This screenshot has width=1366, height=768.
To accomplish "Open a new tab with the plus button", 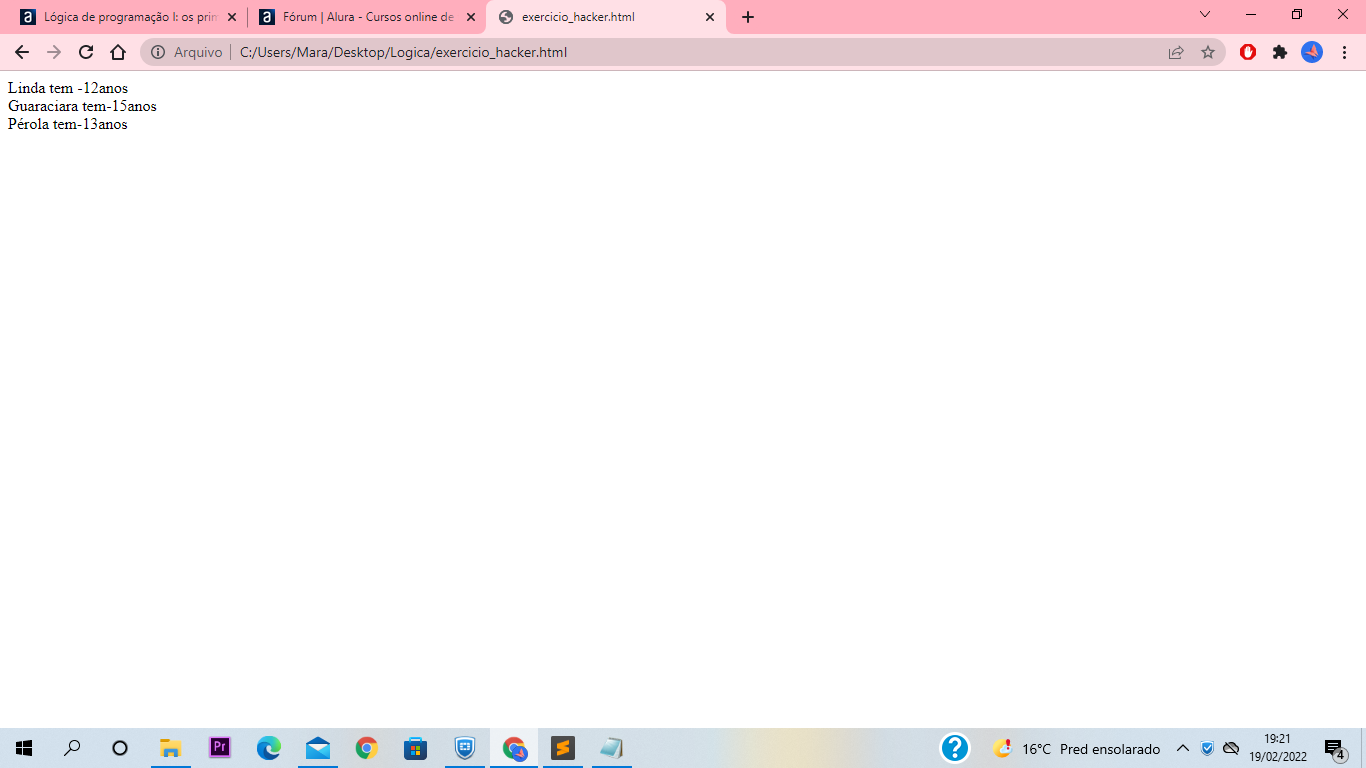I will [748, 17].
